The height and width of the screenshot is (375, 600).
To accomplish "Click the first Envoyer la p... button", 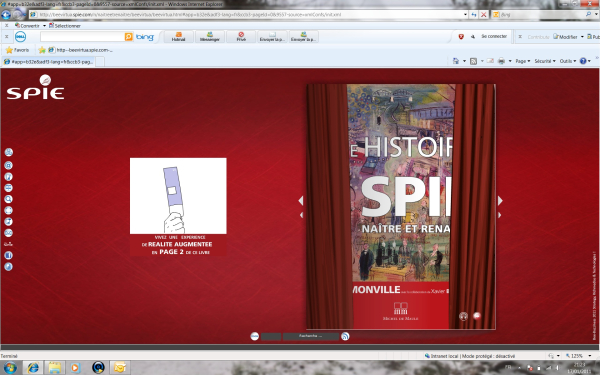I will click(272, 37).
